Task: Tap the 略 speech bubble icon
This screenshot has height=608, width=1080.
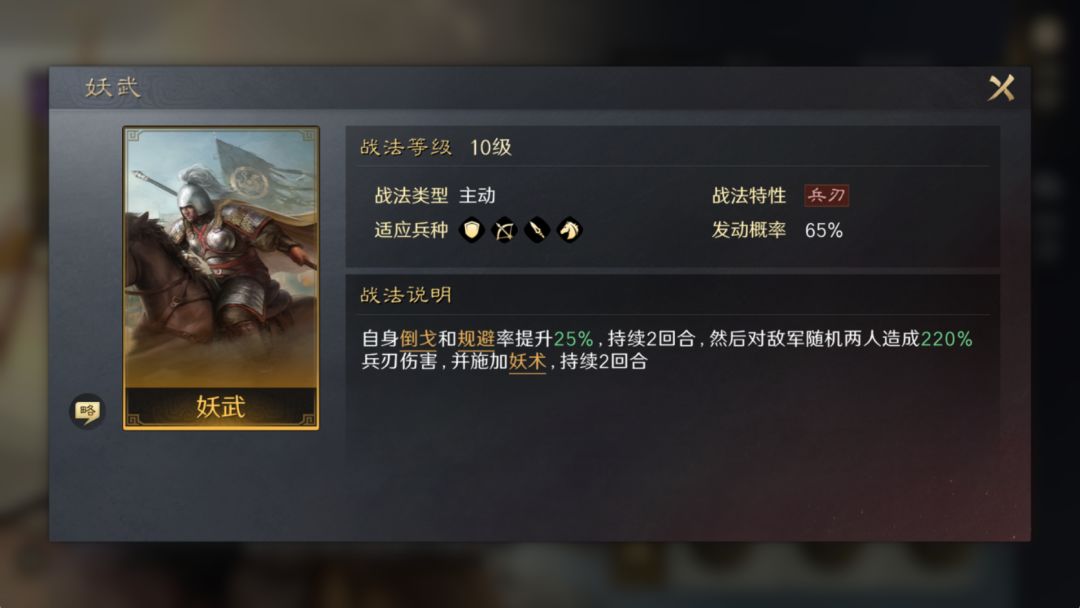Action: (87, 411)
